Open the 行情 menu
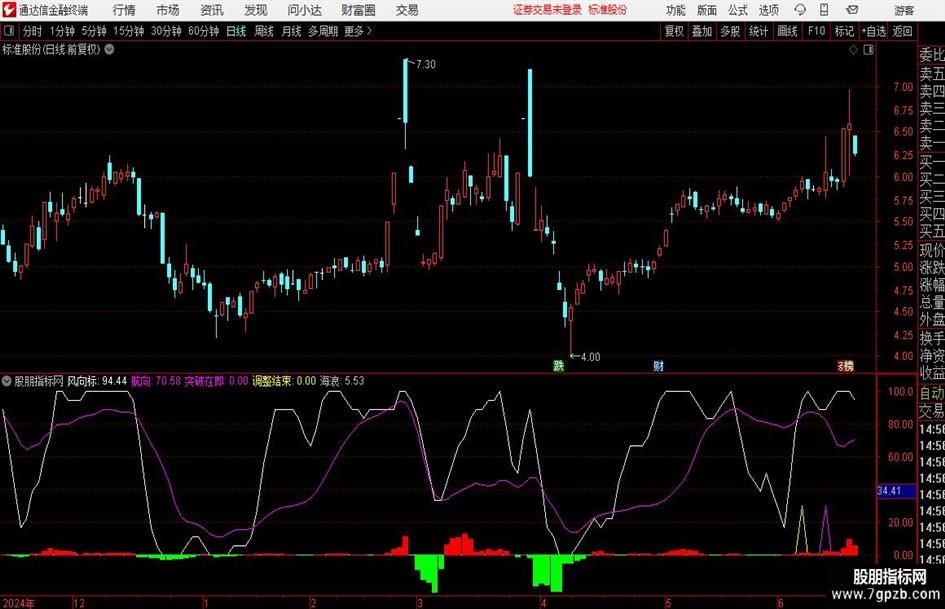945x609 pixels. 124,10
